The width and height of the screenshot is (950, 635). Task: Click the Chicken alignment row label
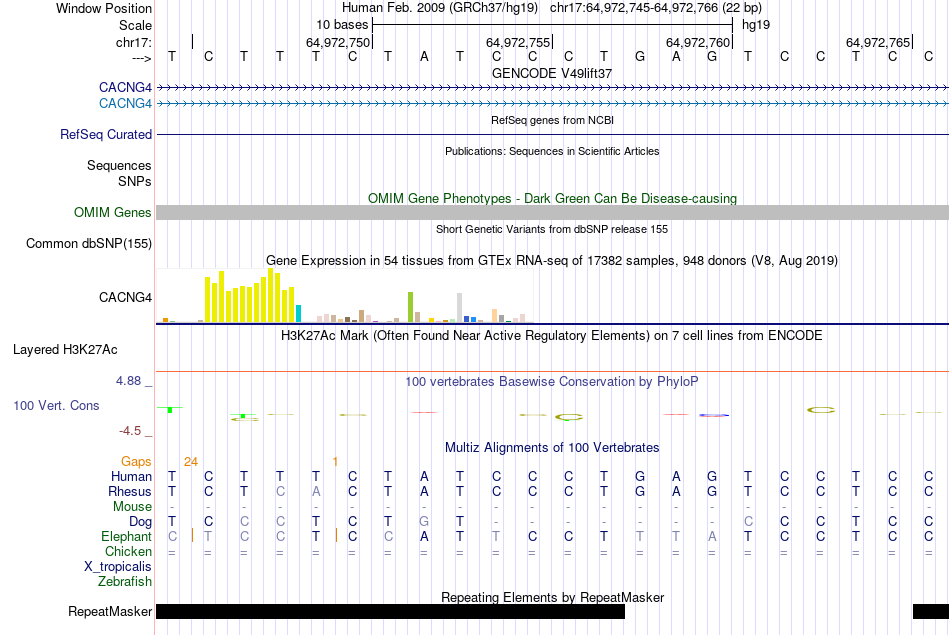[x=128, y=551]
